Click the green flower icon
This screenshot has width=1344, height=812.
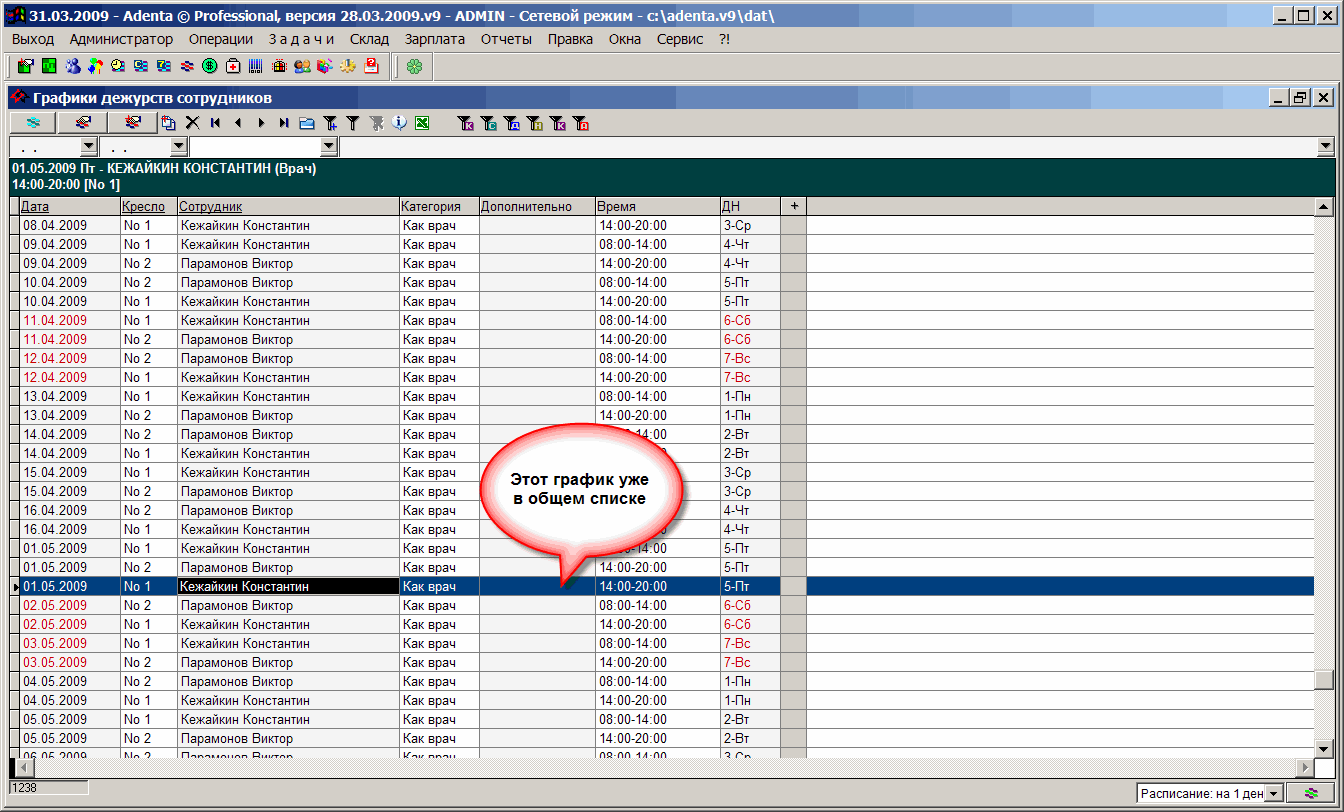414,66
